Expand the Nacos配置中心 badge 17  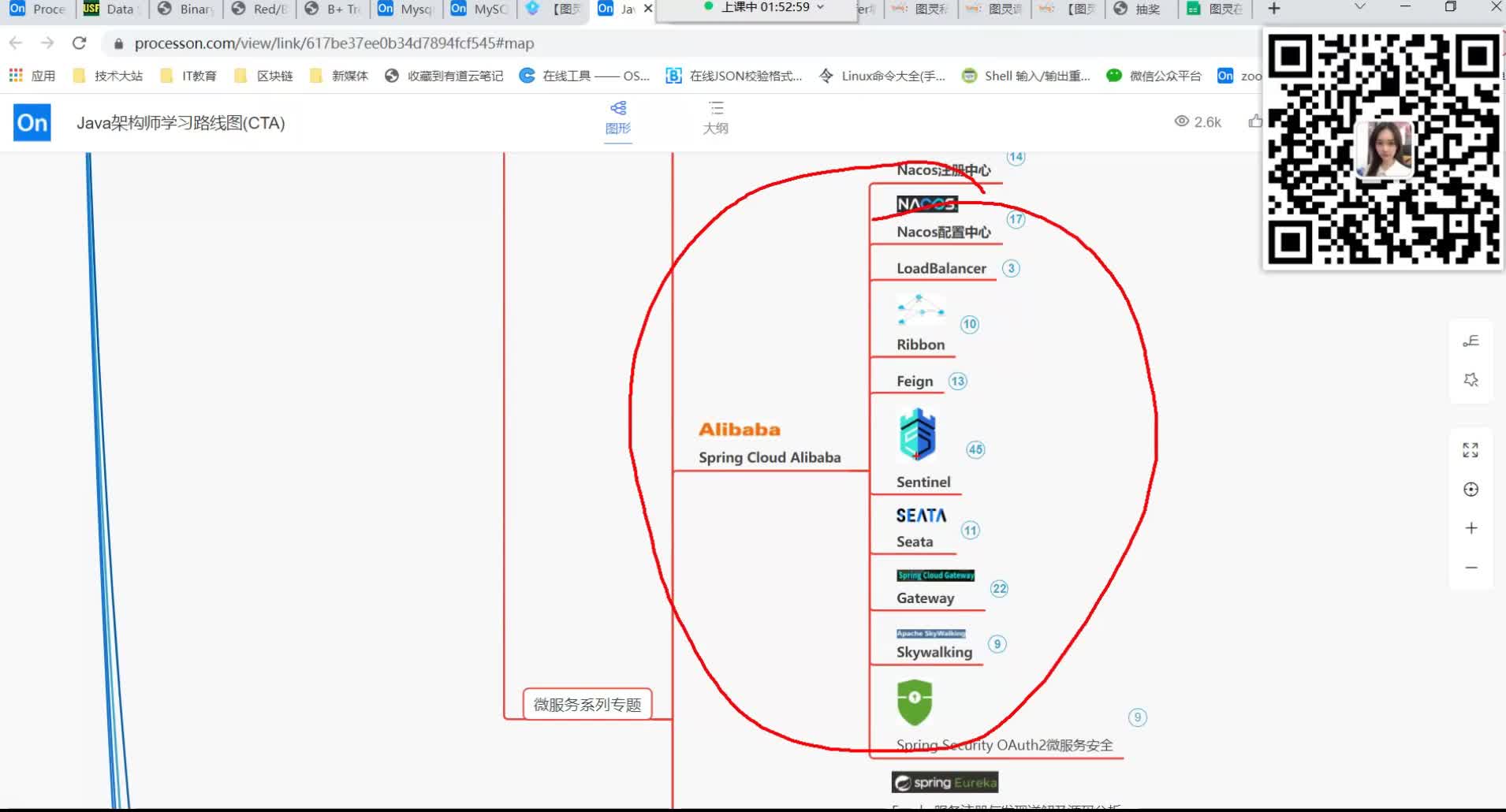pyautogui.click(x=1016, y=220)
